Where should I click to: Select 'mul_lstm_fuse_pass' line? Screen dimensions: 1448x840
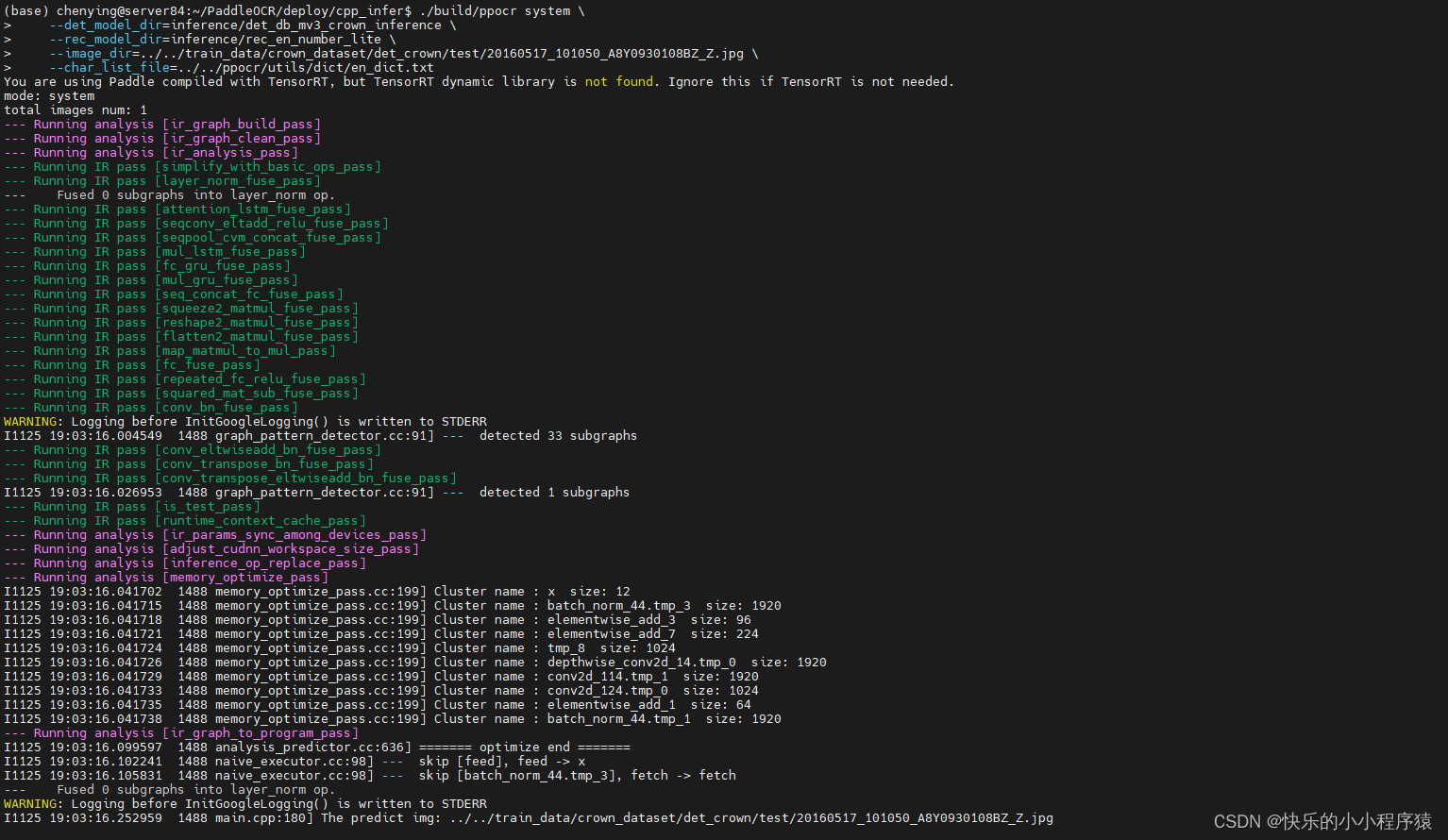coord(155,252)
